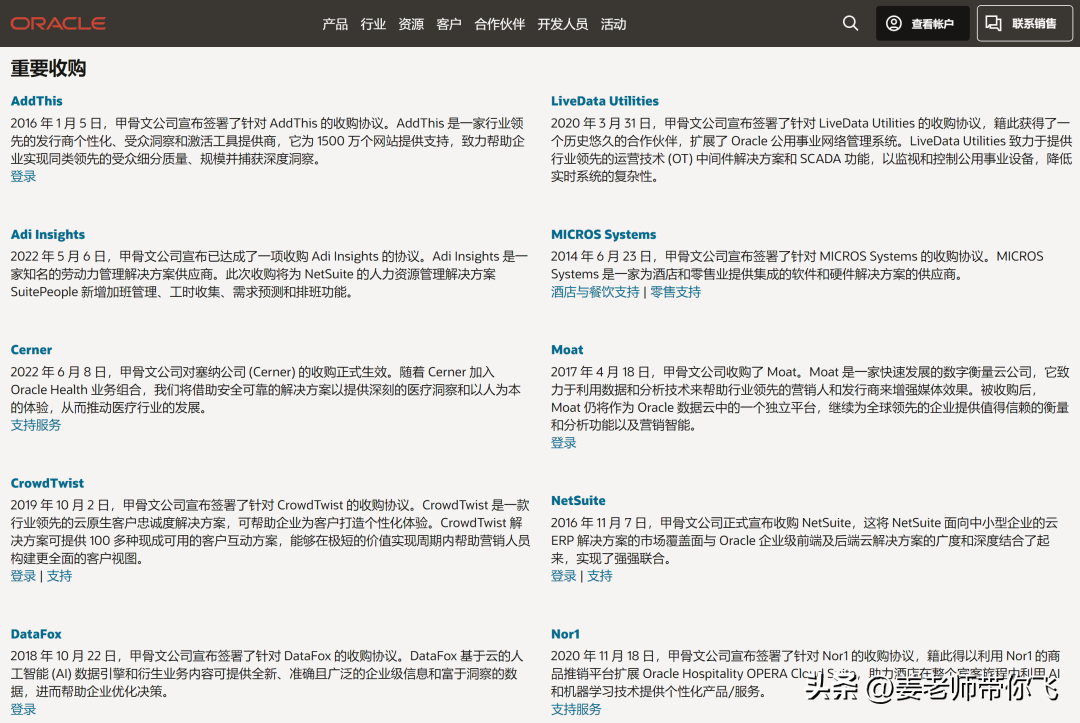Viewport: 1080px width, 723px height.
Task: Open 支持服务 link under Nor1
Action: click(576, 709)
